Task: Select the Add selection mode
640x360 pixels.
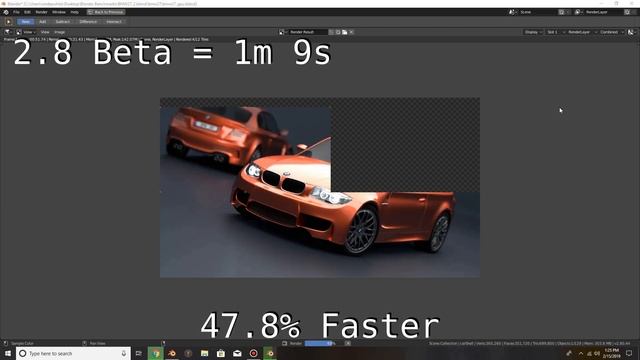Action: 42,22
